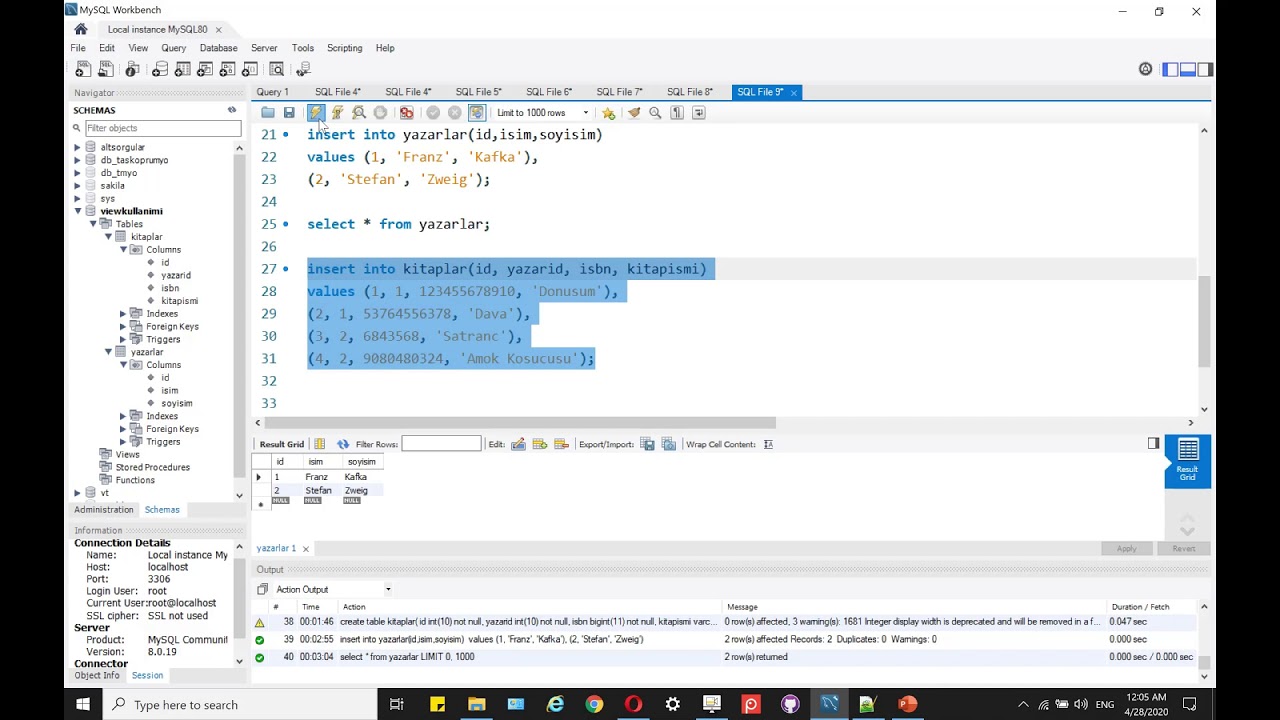Switch to SQL File 6* tab
Screen dimensions: 1280x720
pyautogui.click(x=548, y=92)
